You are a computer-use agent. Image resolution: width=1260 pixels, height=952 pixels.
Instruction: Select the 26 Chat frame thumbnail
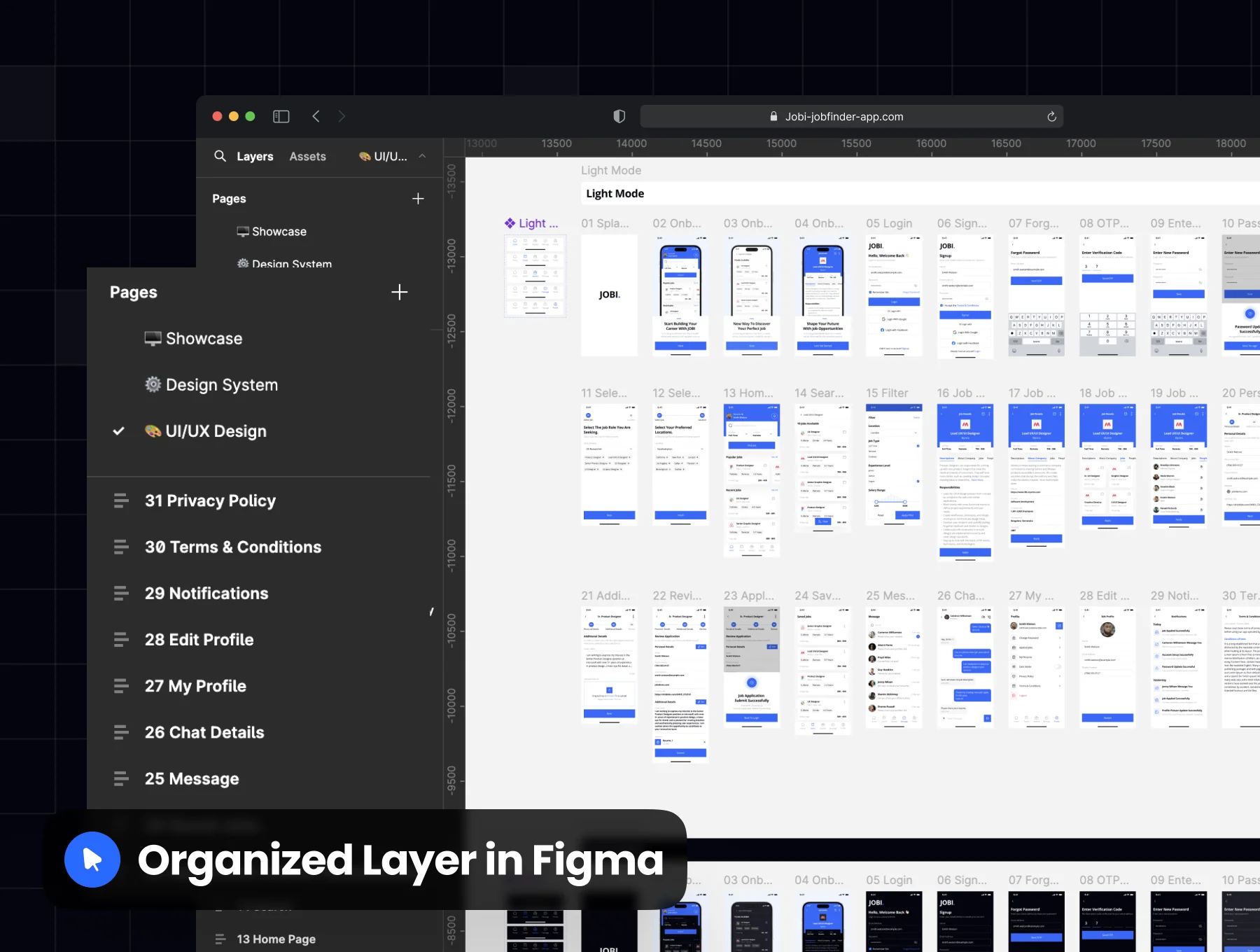click(x=965, y=667)
